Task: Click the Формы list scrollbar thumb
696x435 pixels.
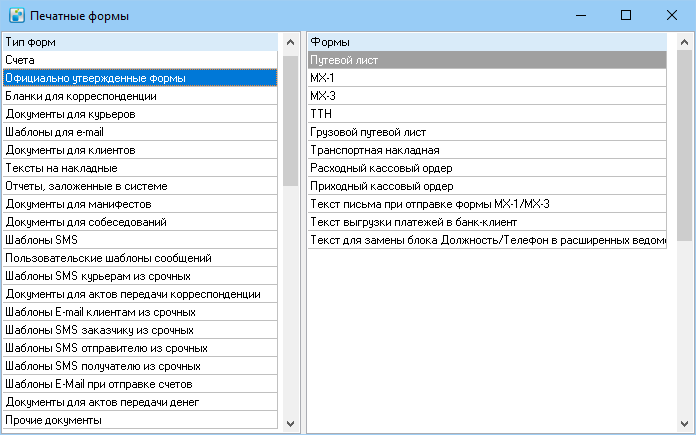Action: coord(684,146)
